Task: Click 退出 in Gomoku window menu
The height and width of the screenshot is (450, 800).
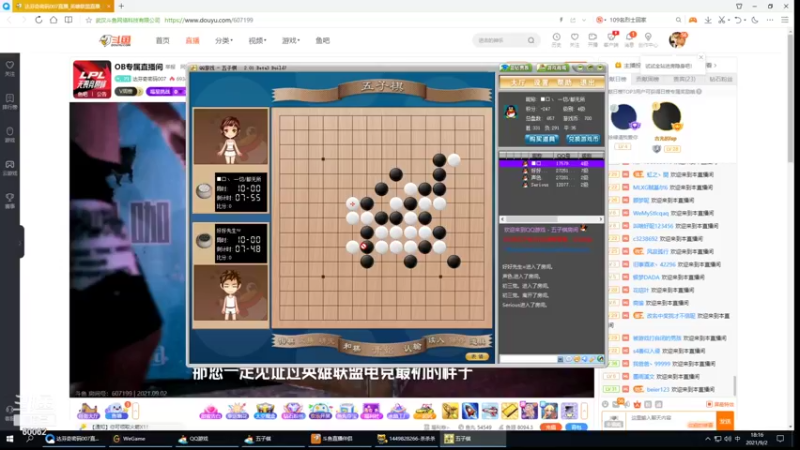Action: pos(588,82)
